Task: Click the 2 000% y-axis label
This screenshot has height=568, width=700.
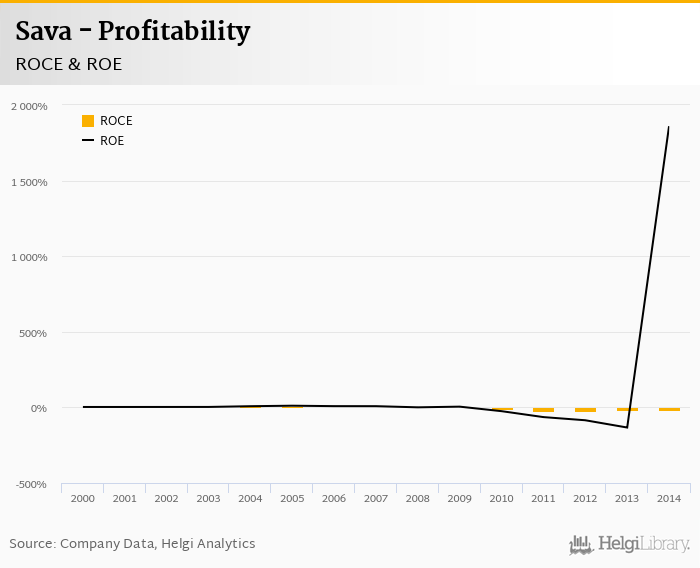Action: pyautogui.click(x=29, y=106)
